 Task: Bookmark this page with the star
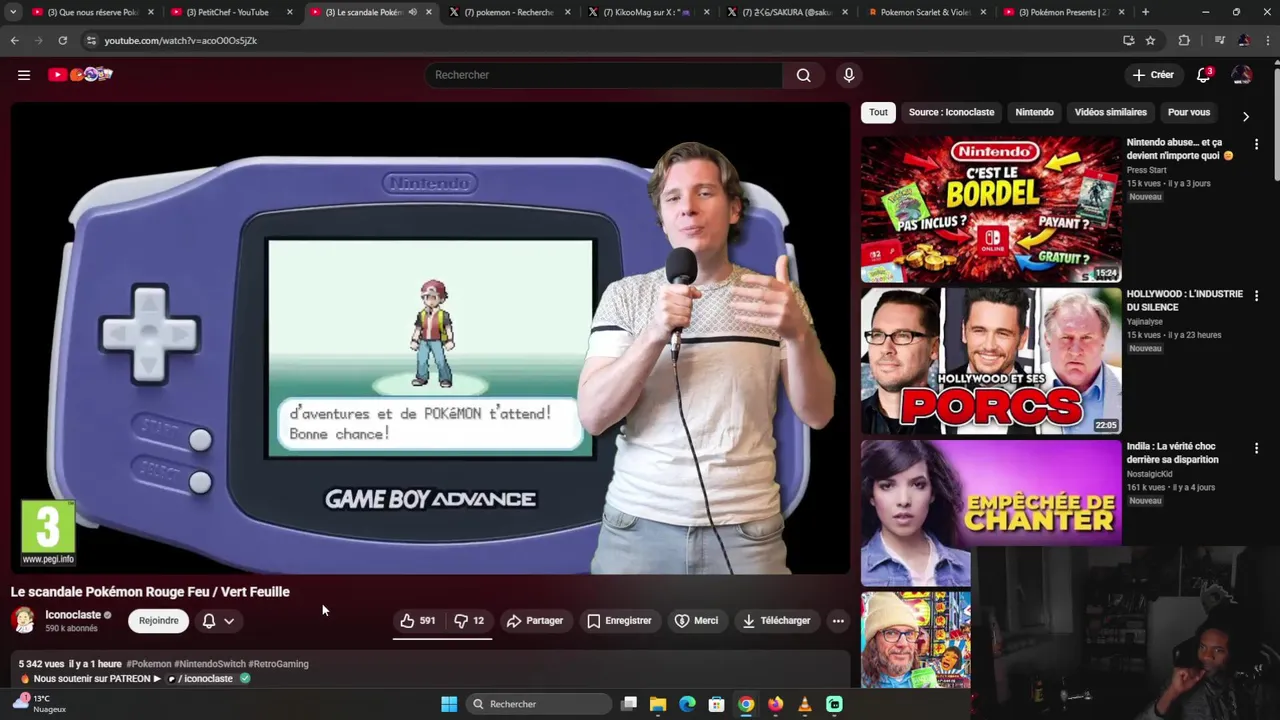click(1150, 40)
